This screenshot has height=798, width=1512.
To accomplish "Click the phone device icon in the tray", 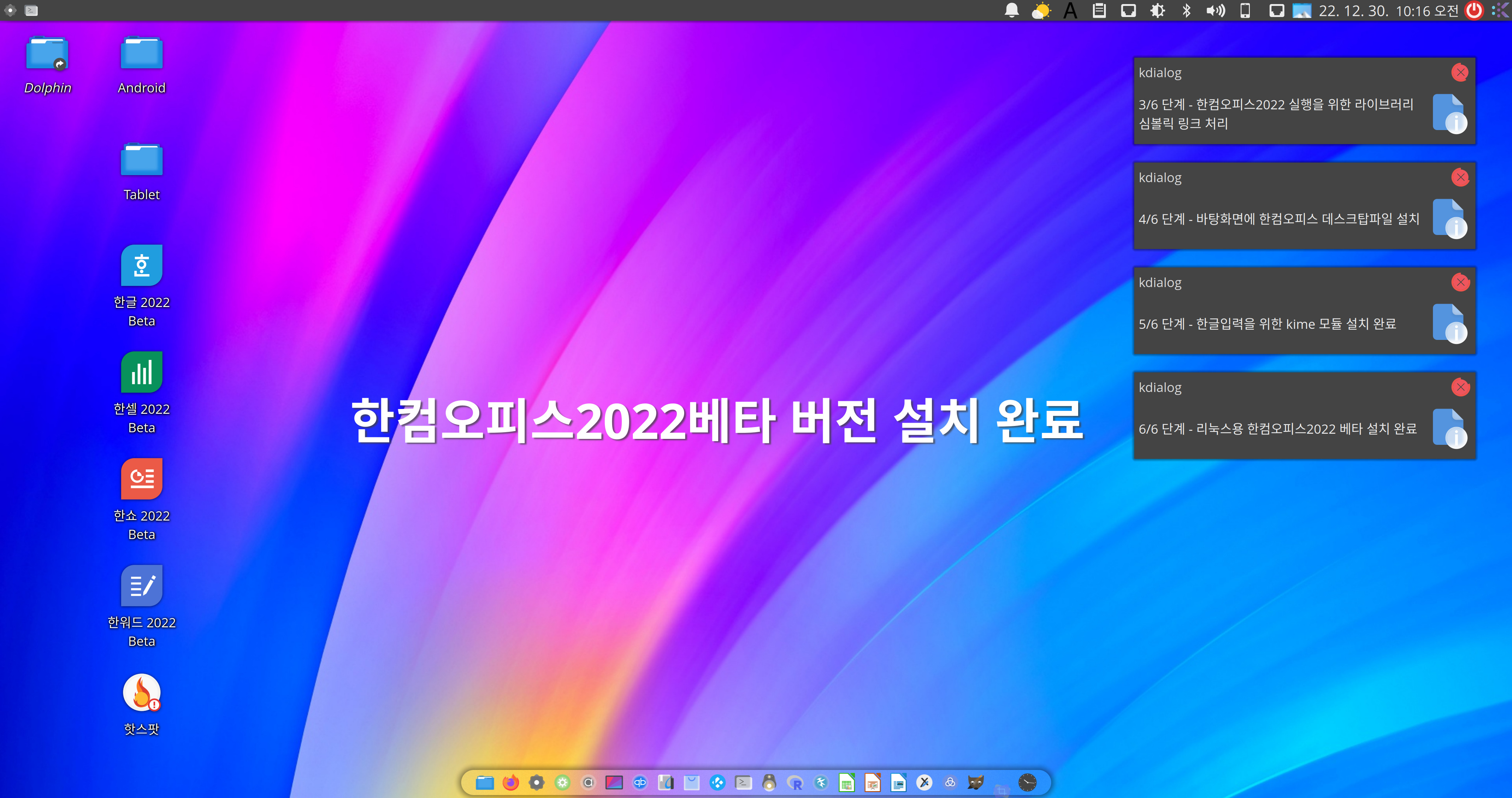I will pos(1245,11).
